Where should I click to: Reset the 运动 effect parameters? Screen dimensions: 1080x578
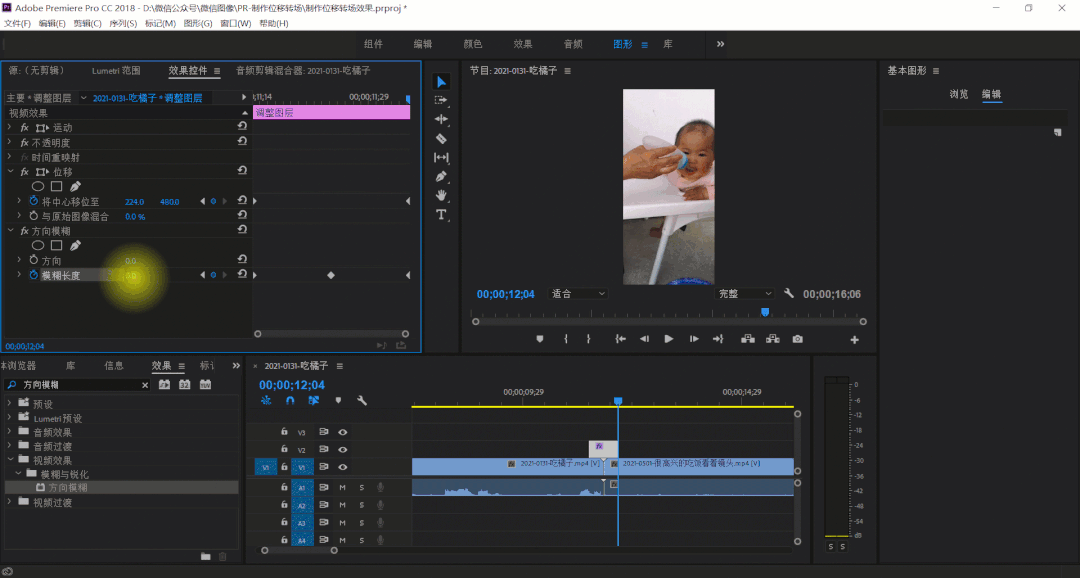[x=242, y=126]
